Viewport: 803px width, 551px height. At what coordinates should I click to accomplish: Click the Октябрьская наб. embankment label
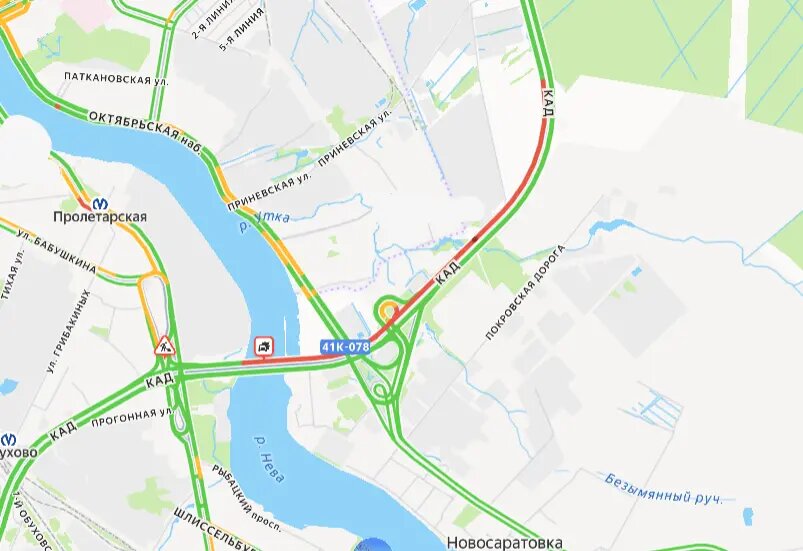click(144, 129)
